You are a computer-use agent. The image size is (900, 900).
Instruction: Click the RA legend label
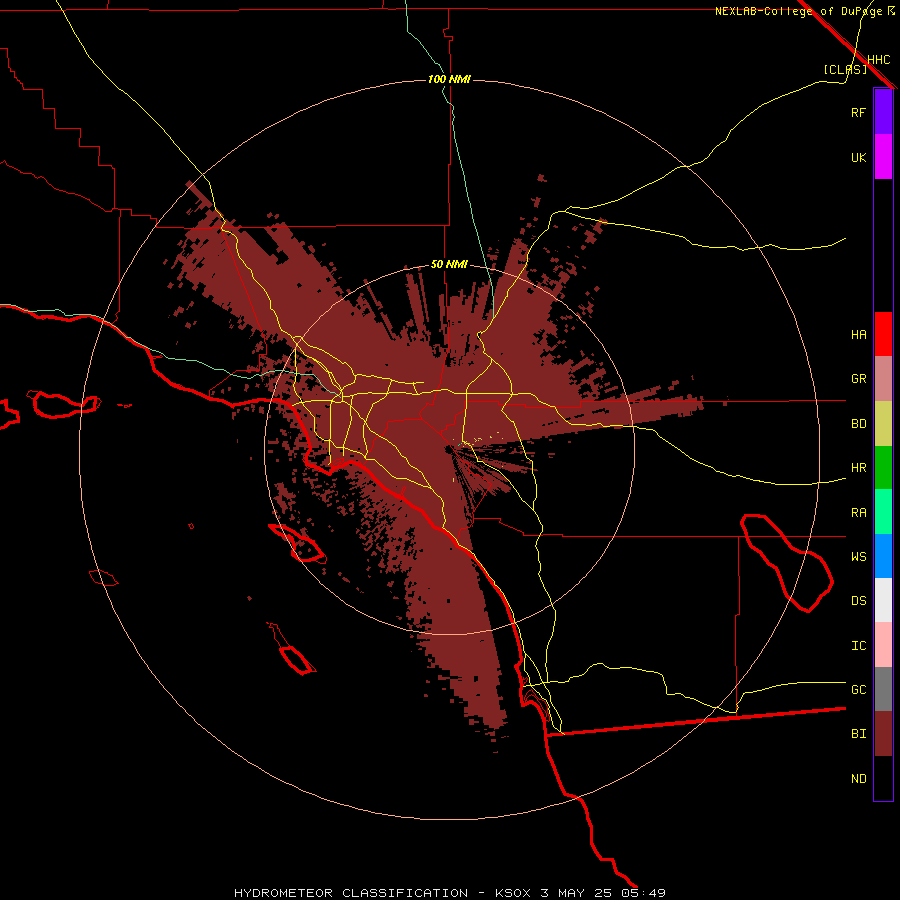pyautogui.click(x=858, y=513)
